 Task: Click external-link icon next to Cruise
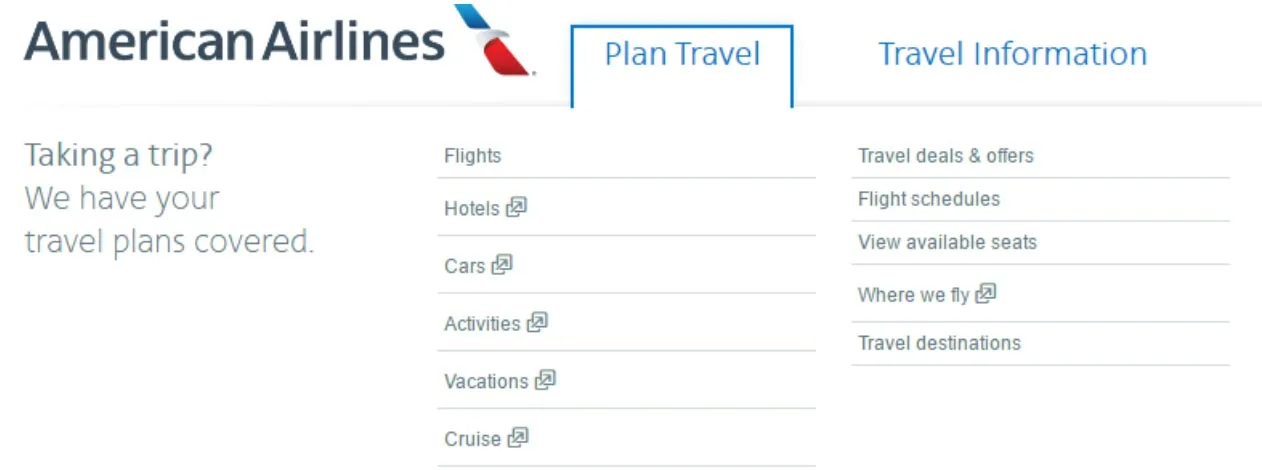518,438
